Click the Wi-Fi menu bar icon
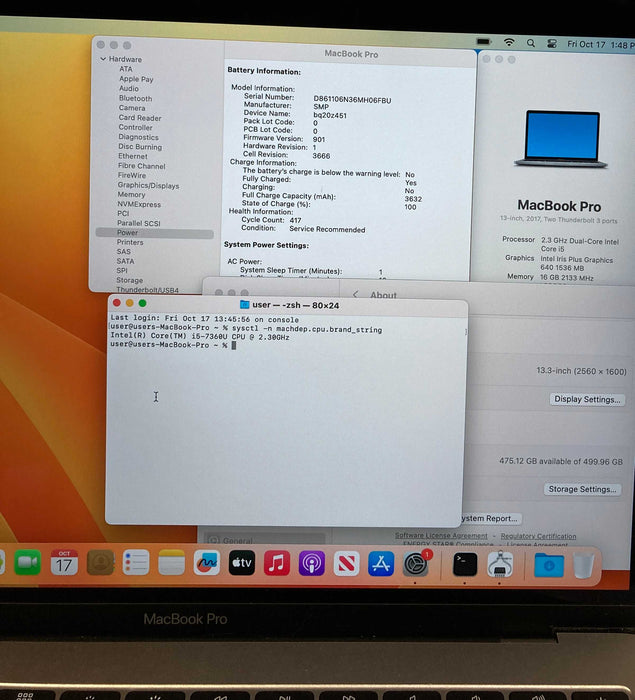The width and height of the screenshot is (635, 700). (509, 42)
